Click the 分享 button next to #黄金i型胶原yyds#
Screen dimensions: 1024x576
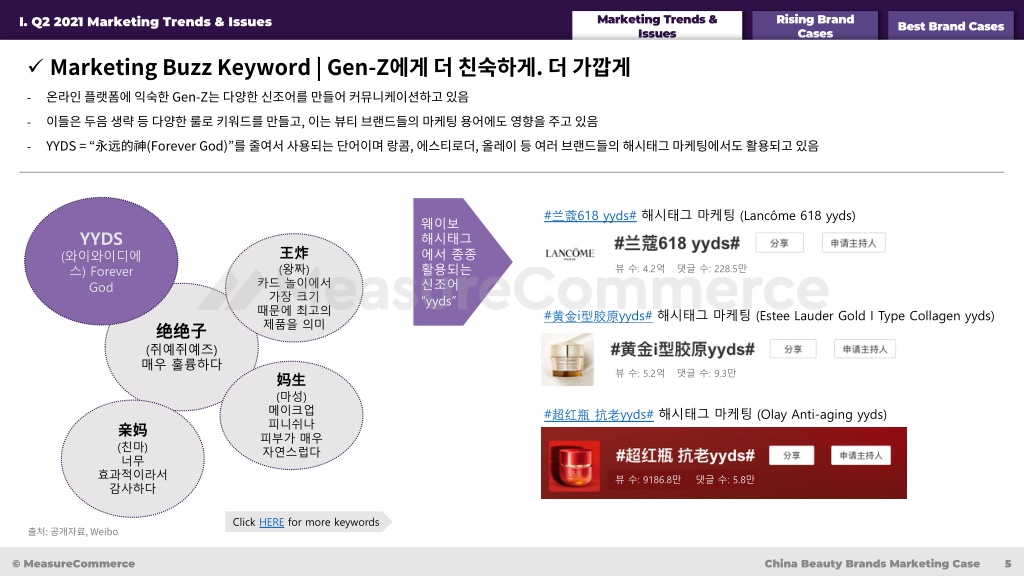pos(793,349)
